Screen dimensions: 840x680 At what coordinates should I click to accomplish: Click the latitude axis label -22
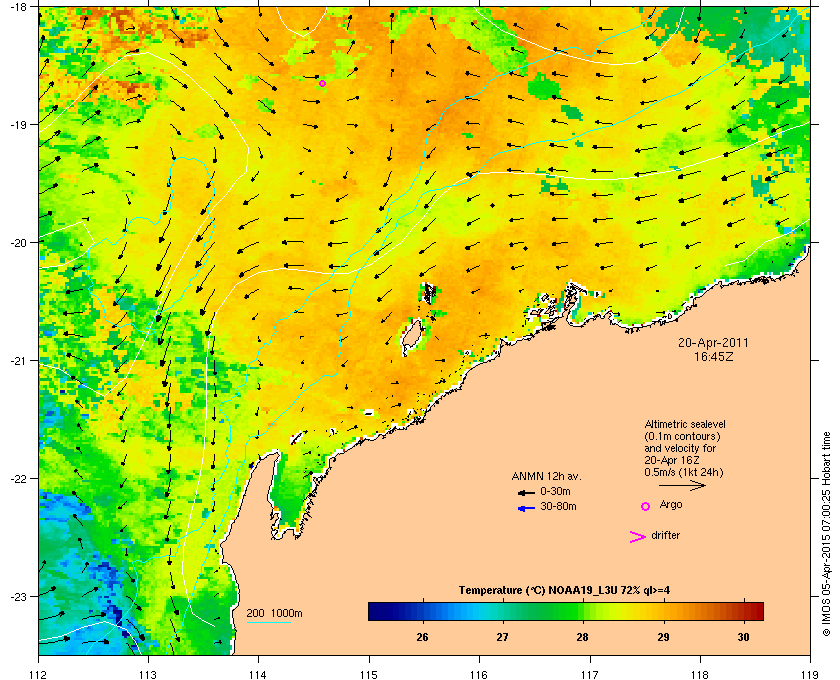(18, 478)
